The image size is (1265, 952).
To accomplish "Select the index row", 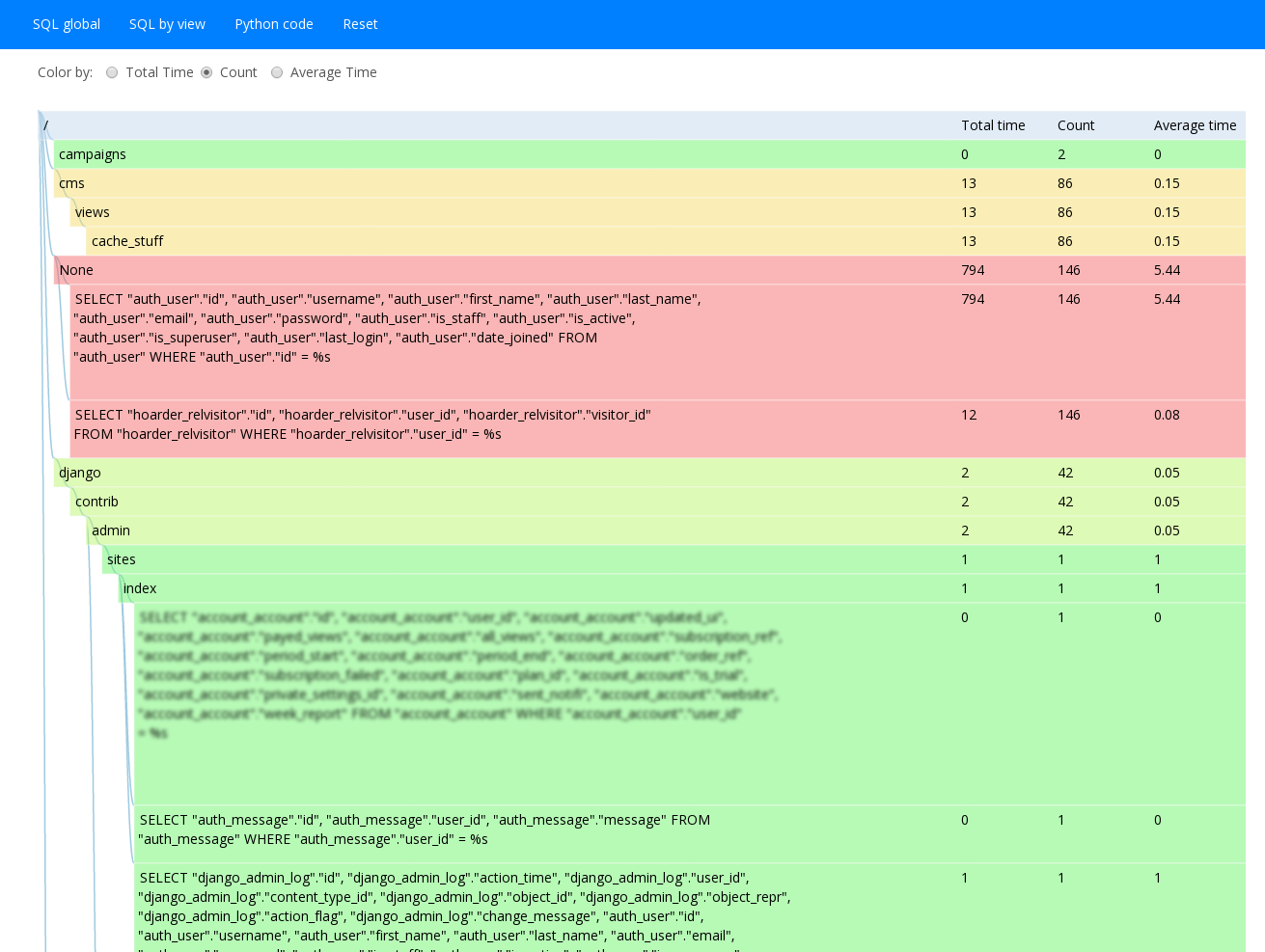I will tap(139, 588).
